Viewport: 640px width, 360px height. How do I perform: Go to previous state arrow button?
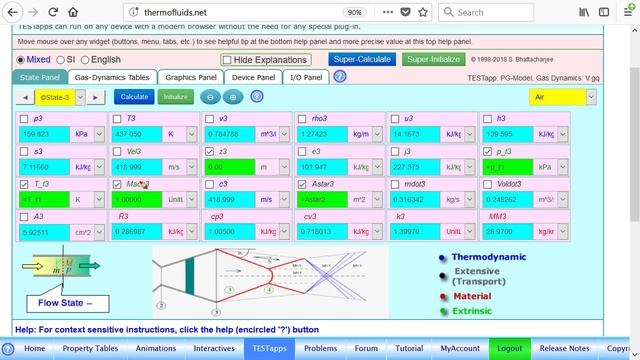25,98
